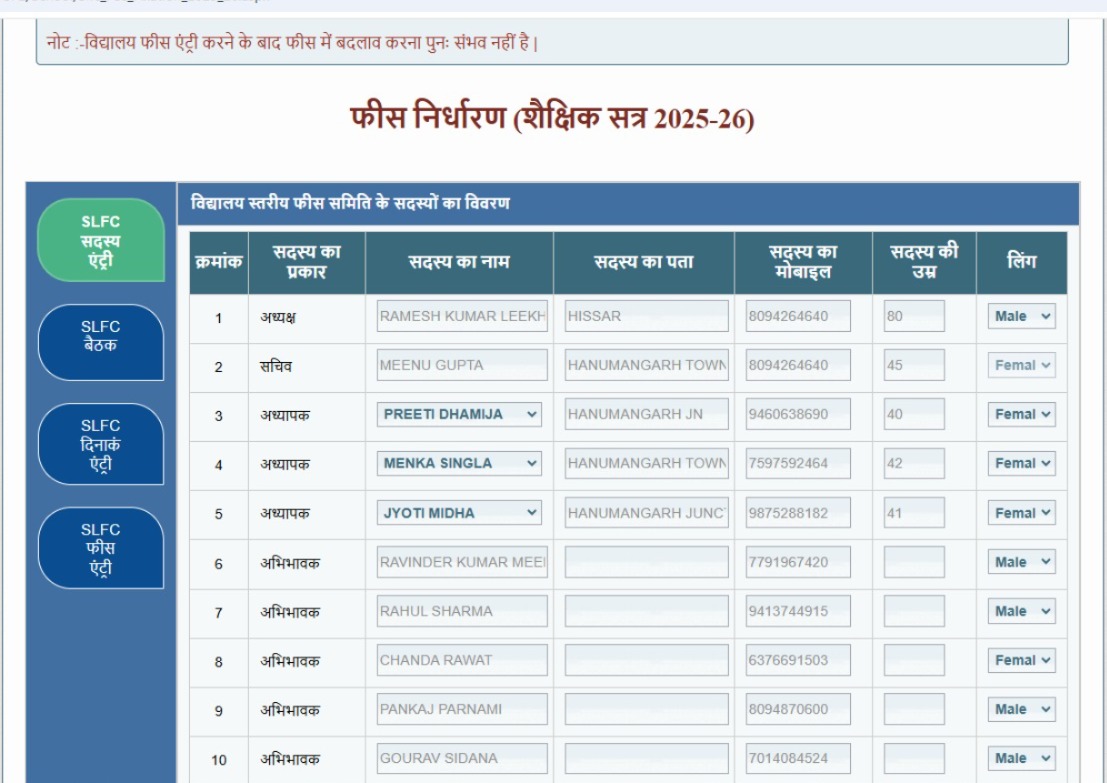The width and height of the screenshot is (1107, 783).
Task: Click the age field showing 80
Action: (x=914, y=316)
